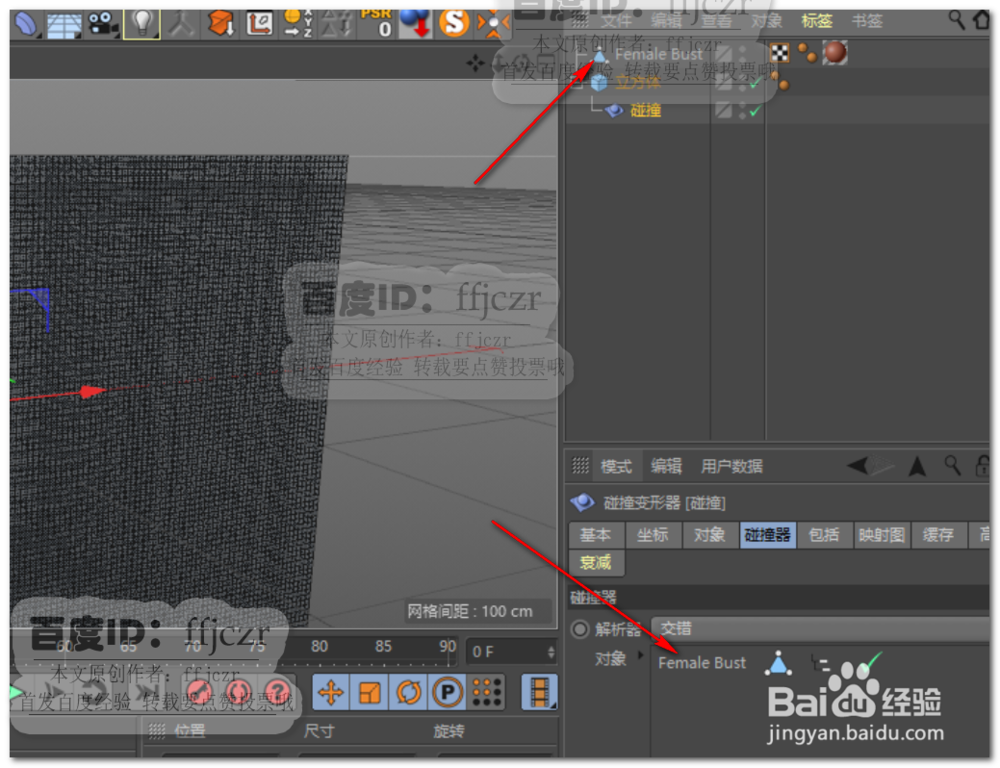Open the 用户数据 menu

(732, 466)
